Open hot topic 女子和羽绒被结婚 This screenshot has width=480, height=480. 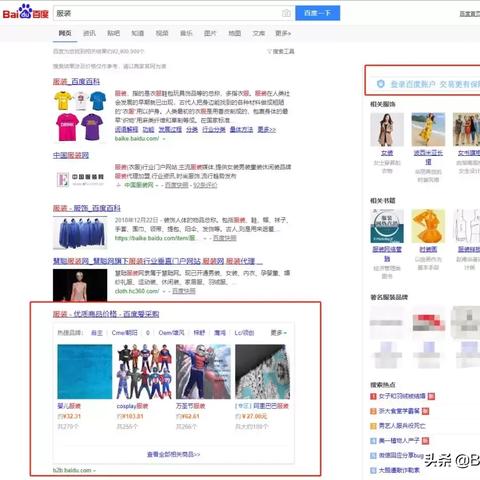coord(402,396)
